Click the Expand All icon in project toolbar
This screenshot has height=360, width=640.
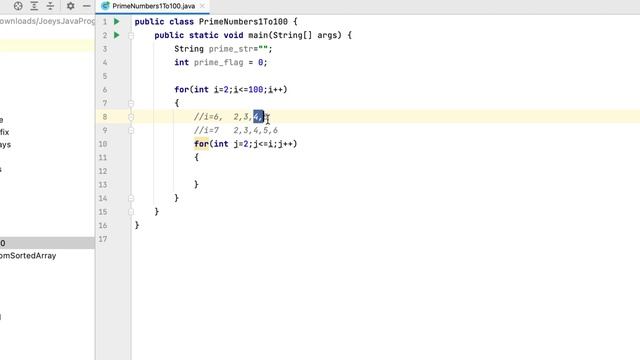(x=34, y=6)
